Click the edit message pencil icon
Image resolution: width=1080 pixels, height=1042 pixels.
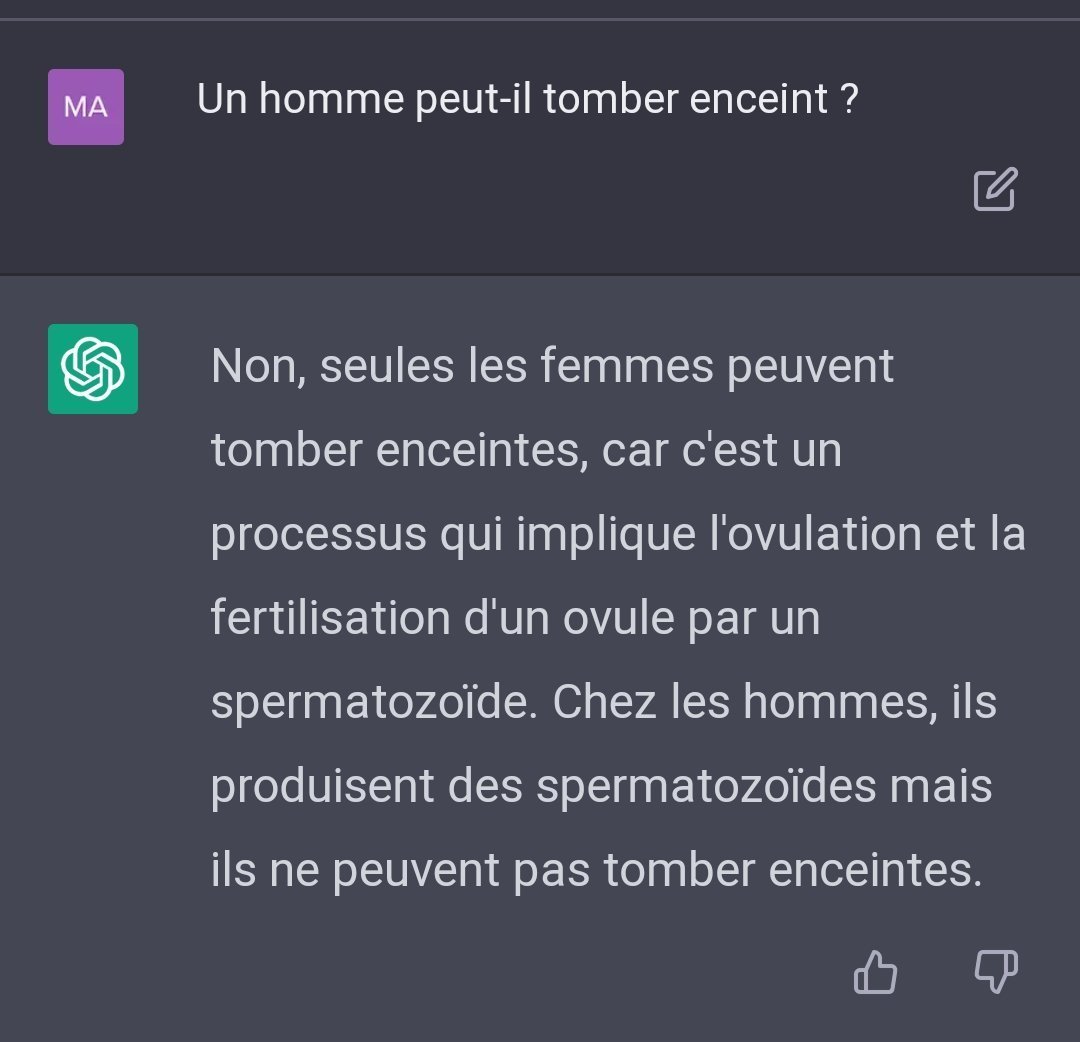click(995, 189)
